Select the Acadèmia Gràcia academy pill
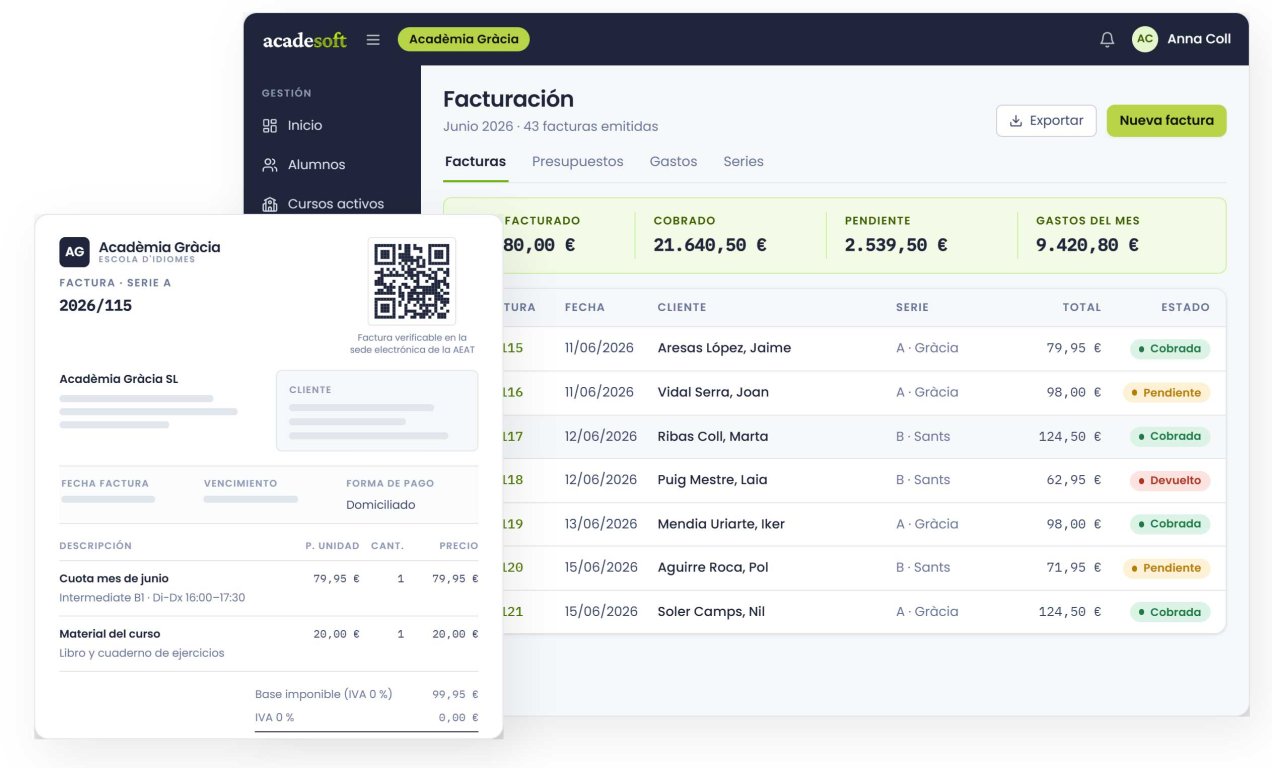The width and height of the screenshot is (1272, 768). point(464,39)
